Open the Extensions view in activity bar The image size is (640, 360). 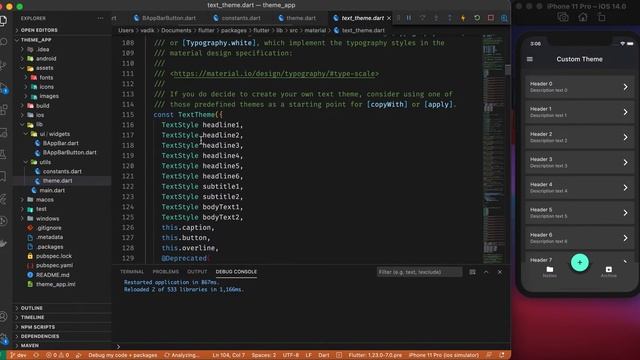tap(3, 110)
